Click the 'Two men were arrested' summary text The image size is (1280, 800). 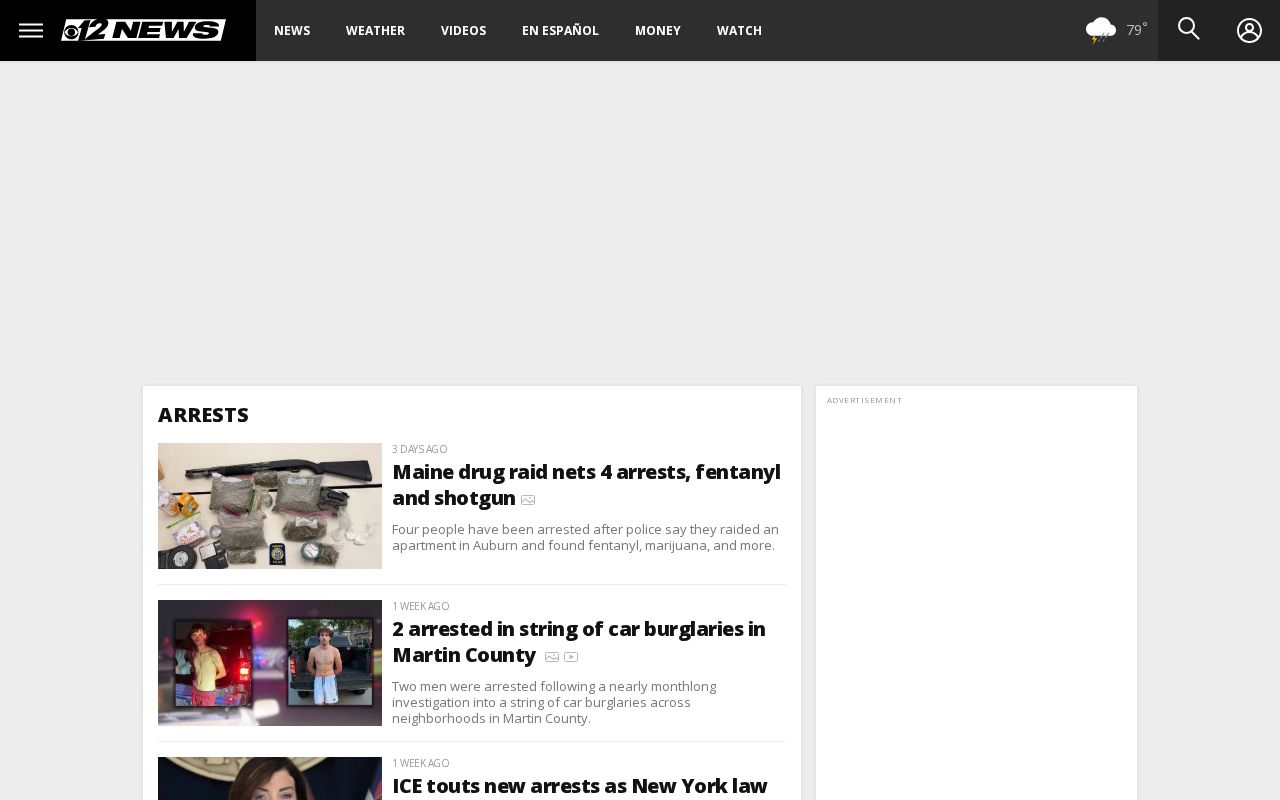[x=554, y=702]
